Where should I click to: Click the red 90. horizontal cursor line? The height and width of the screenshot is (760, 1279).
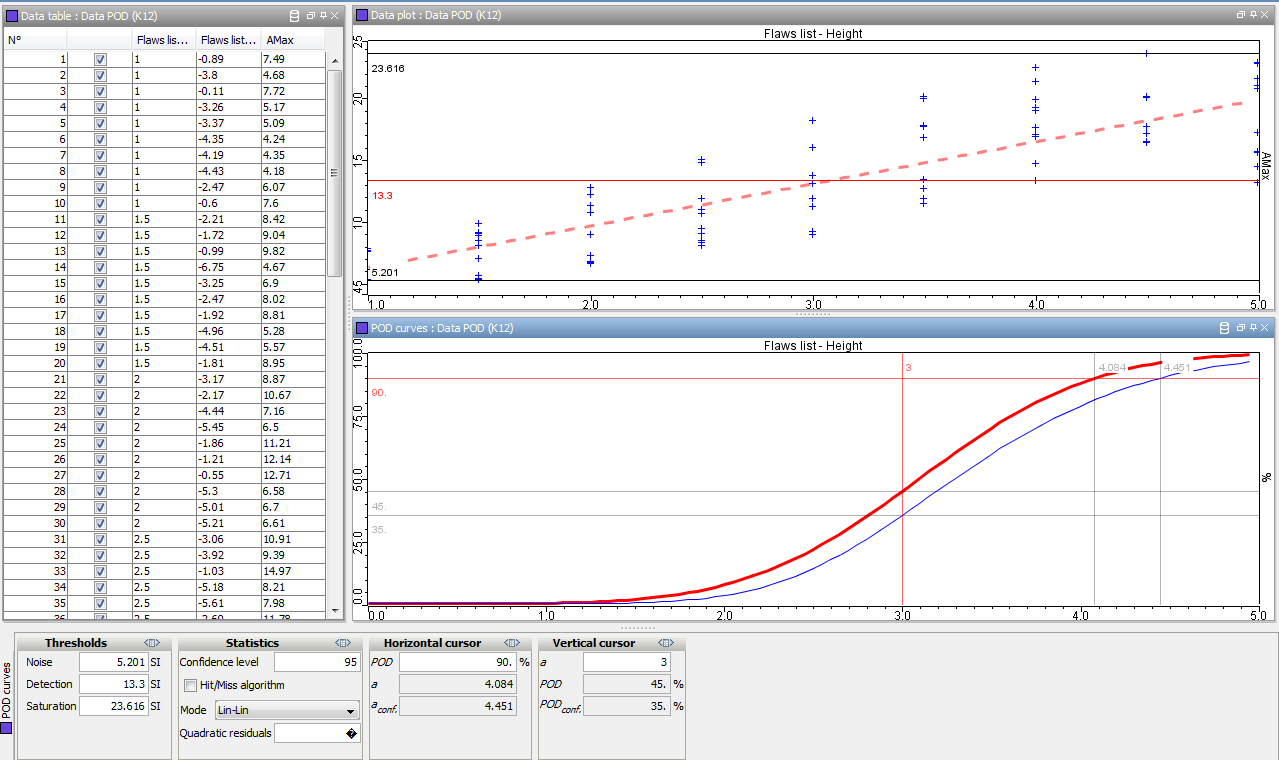click(x=813, y=378)
